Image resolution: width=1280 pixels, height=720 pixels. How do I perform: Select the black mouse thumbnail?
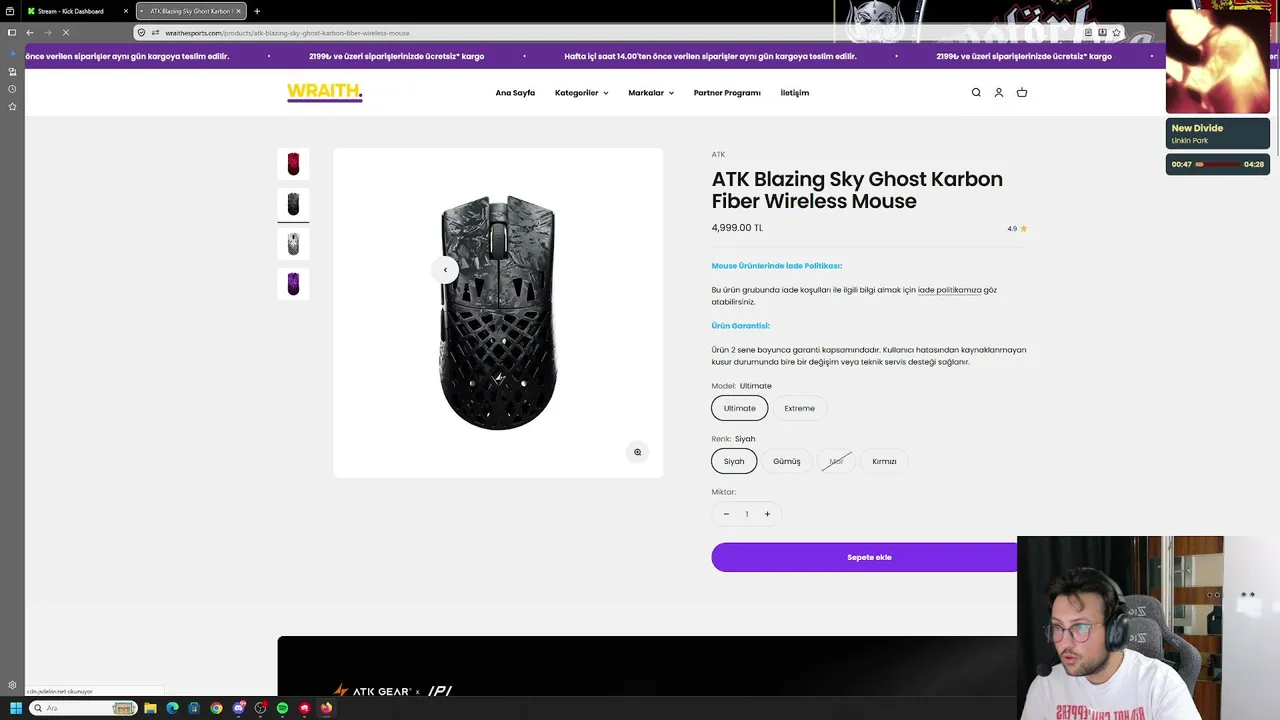point(293,204)
